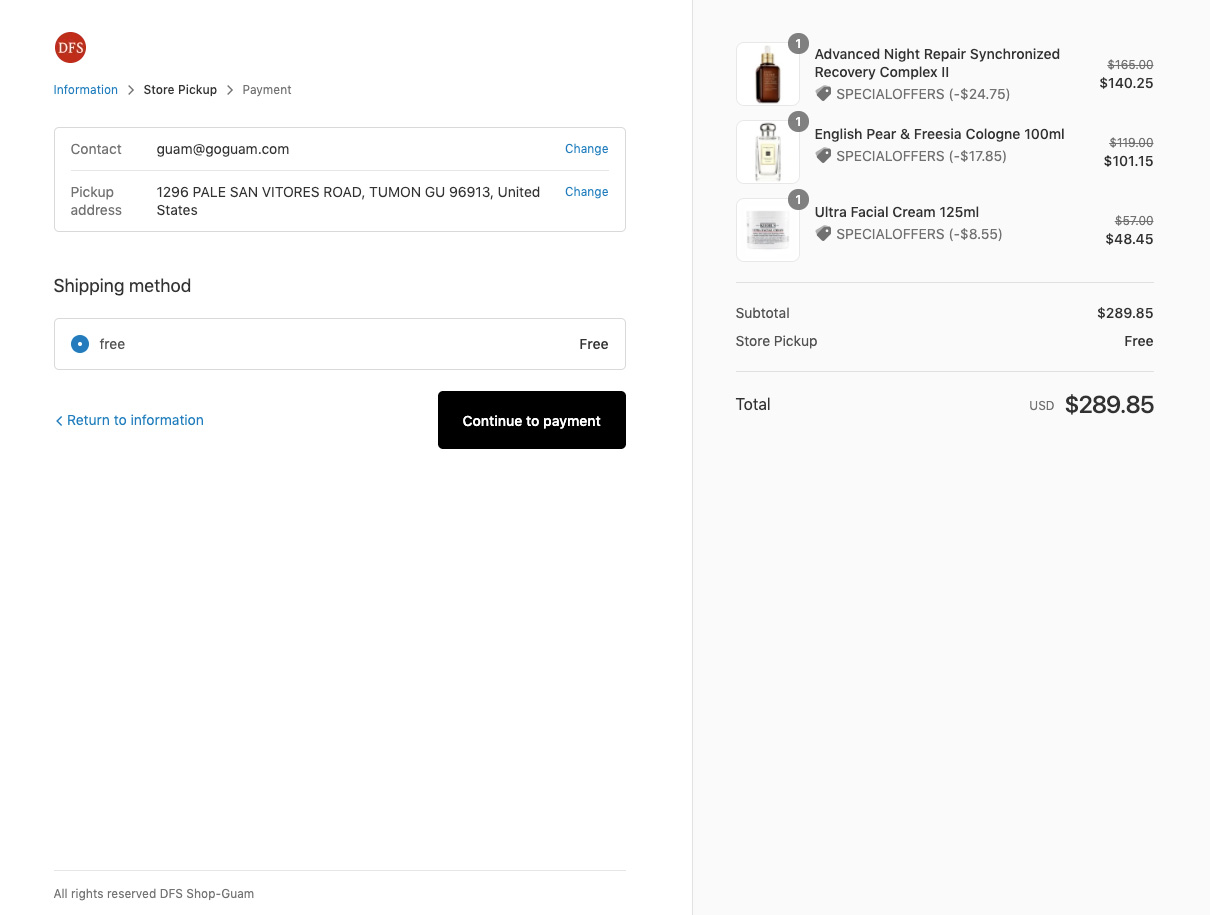Click 'English Pear & Freesia Cologne 100ml' title
The image size is (1210, 915).
(940, 134)
